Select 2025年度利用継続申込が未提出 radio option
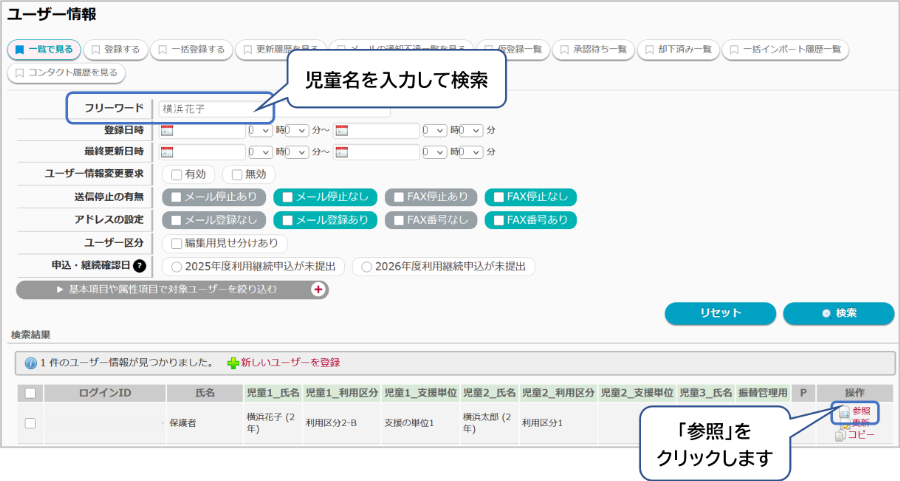The width and height of the screenshot is (900, 481). coord(178,267)
